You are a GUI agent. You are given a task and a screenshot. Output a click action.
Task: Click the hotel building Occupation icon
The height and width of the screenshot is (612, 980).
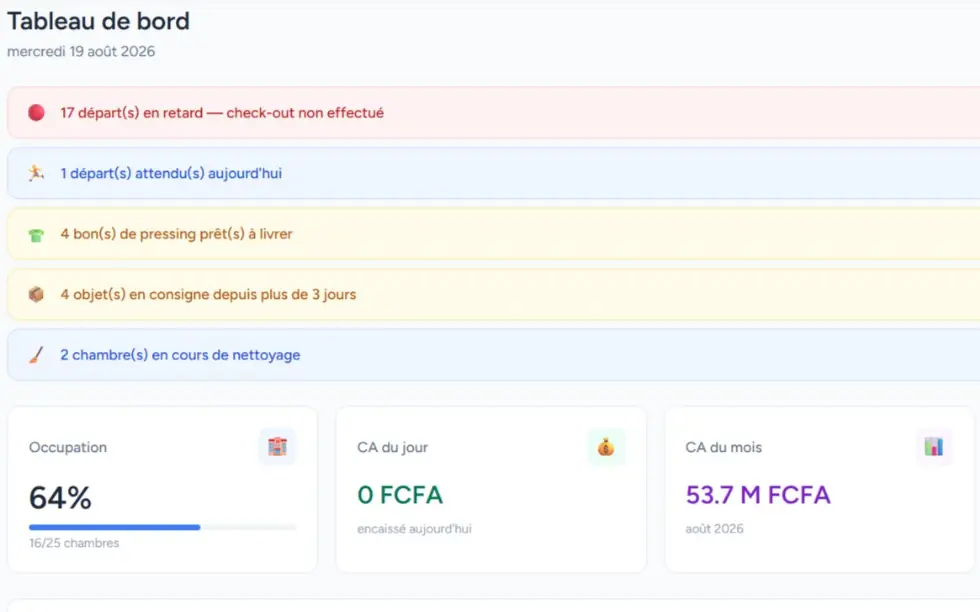(x=278, y=447)
